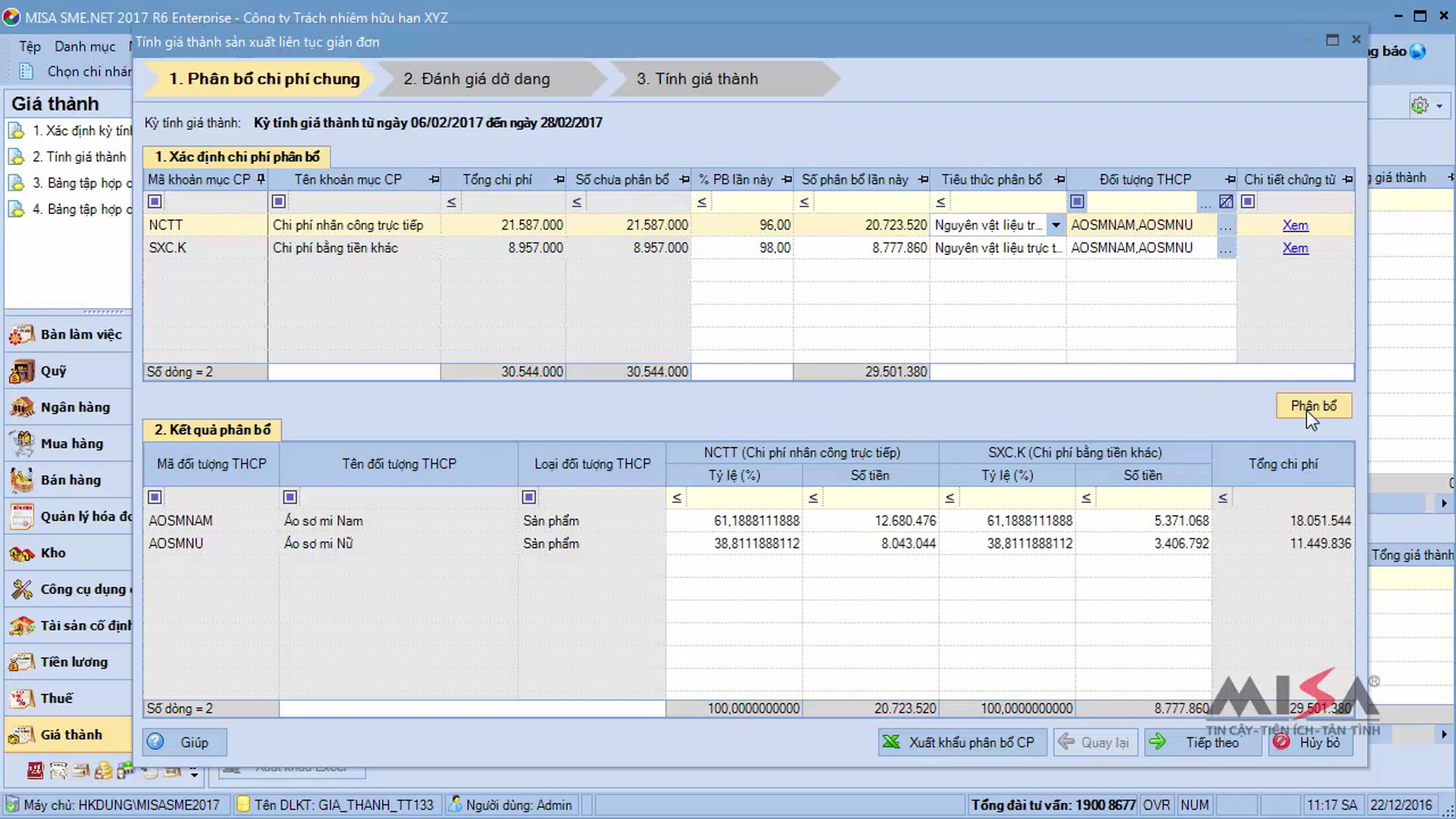Open the ≤ operator under Số chưa phân bổ
The image size is (1456, 819).
point(577,202)
